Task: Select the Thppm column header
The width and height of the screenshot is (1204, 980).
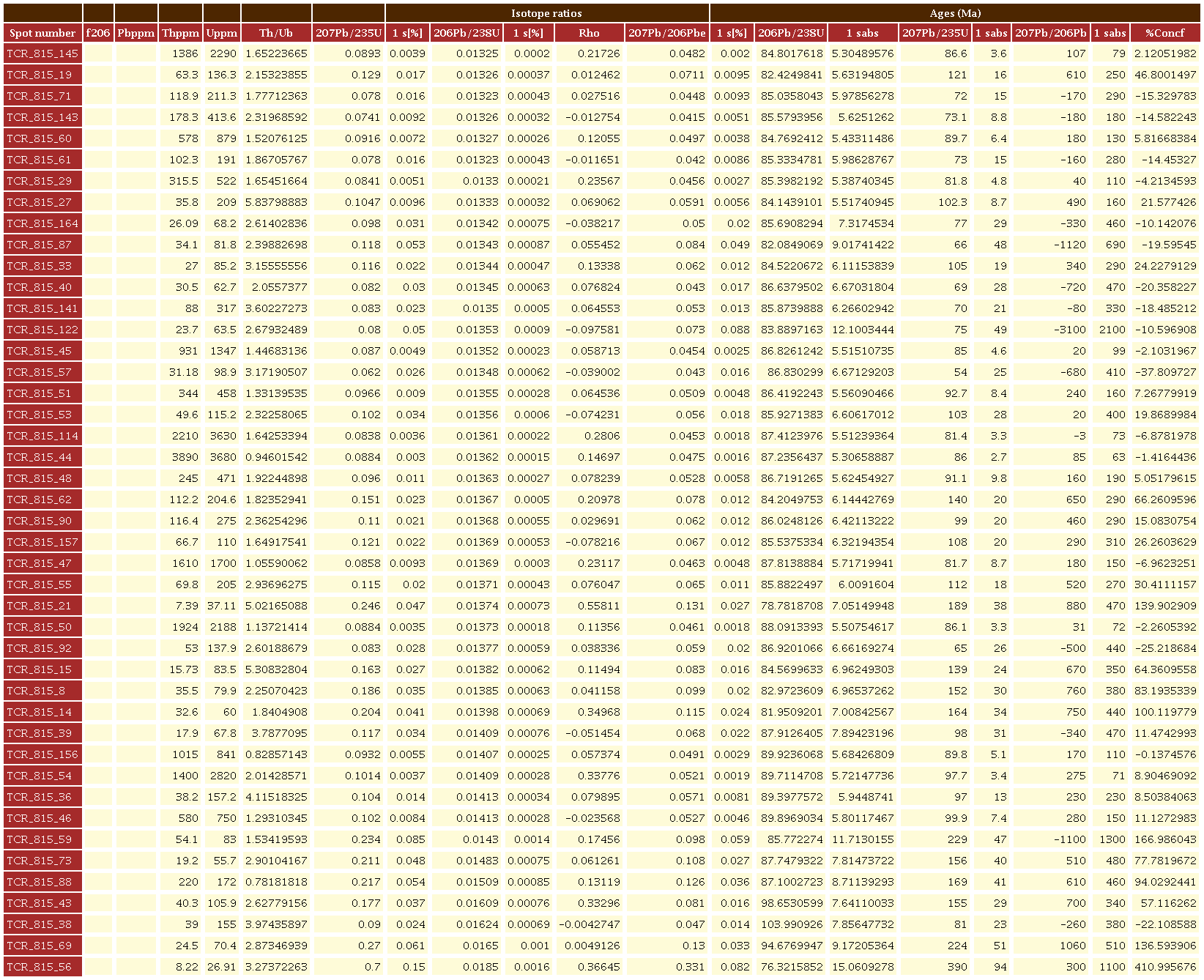Action: 180,33
